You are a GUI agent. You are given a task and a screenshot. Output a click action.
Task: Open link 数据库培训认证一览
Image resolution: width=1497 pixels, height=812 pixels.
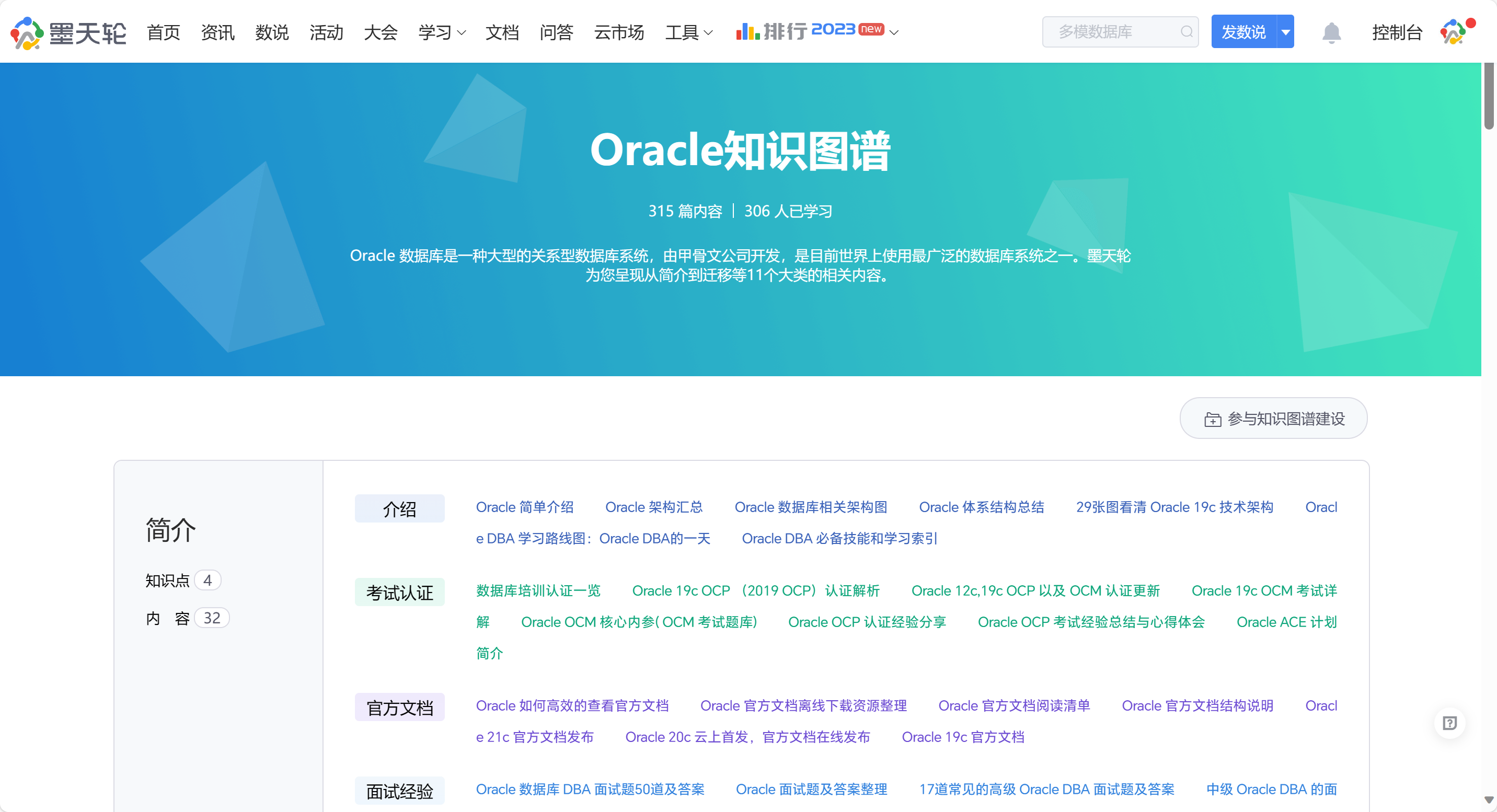538,590
